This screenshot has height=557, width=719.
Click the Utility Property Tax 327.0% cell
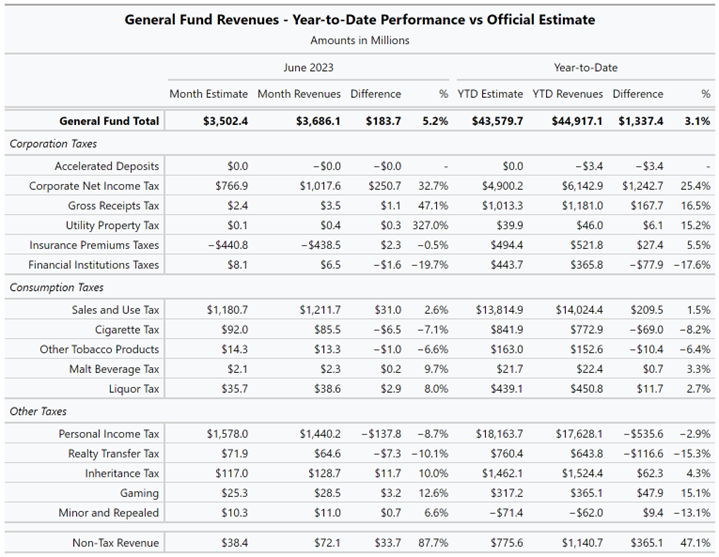[x=428, y=226]
